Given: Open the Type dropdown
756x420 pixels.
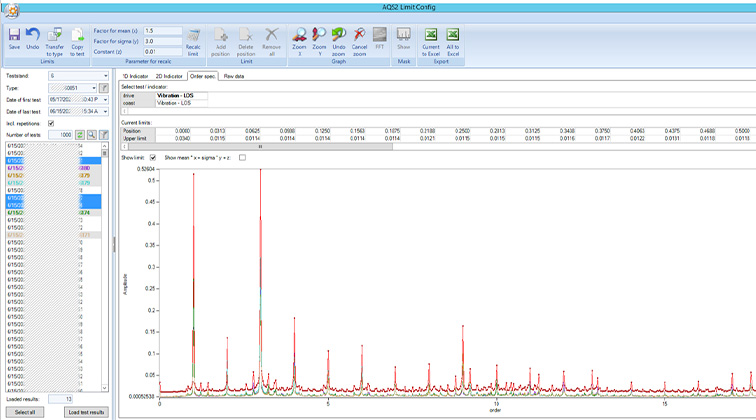Looking at the screenshot, I should point(94,88).
